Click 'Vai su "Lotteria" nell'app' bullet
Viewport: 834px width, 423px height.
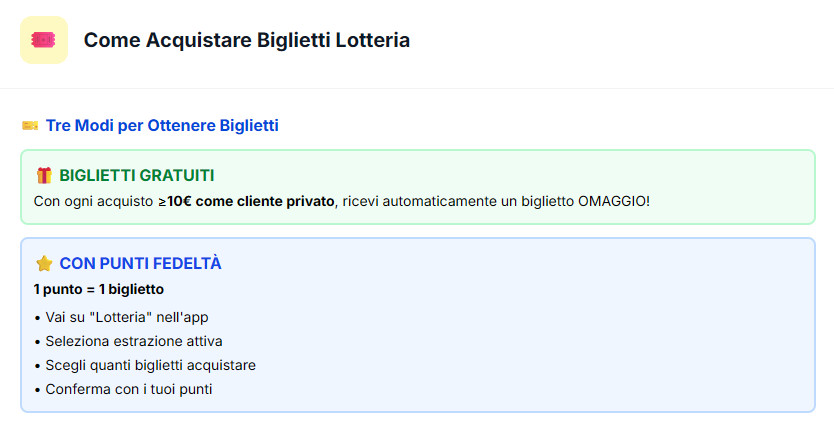127,317
